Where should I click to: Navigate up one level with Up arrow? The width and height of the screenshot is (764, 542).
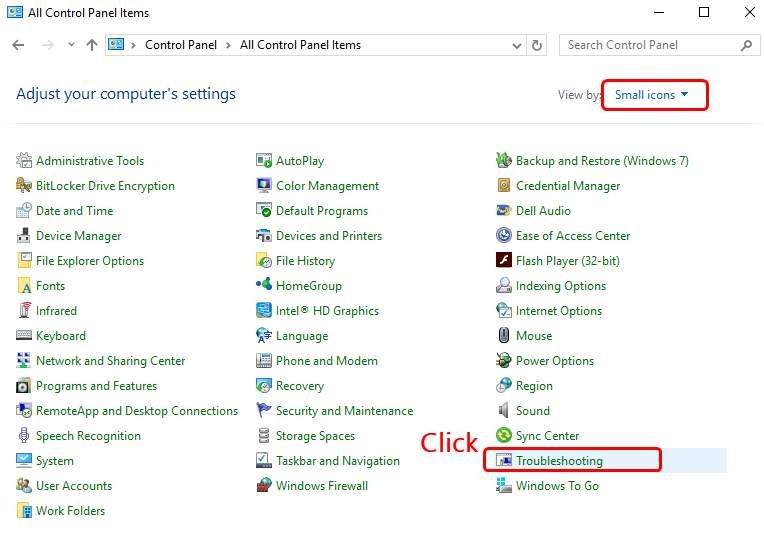click(92, 45)
